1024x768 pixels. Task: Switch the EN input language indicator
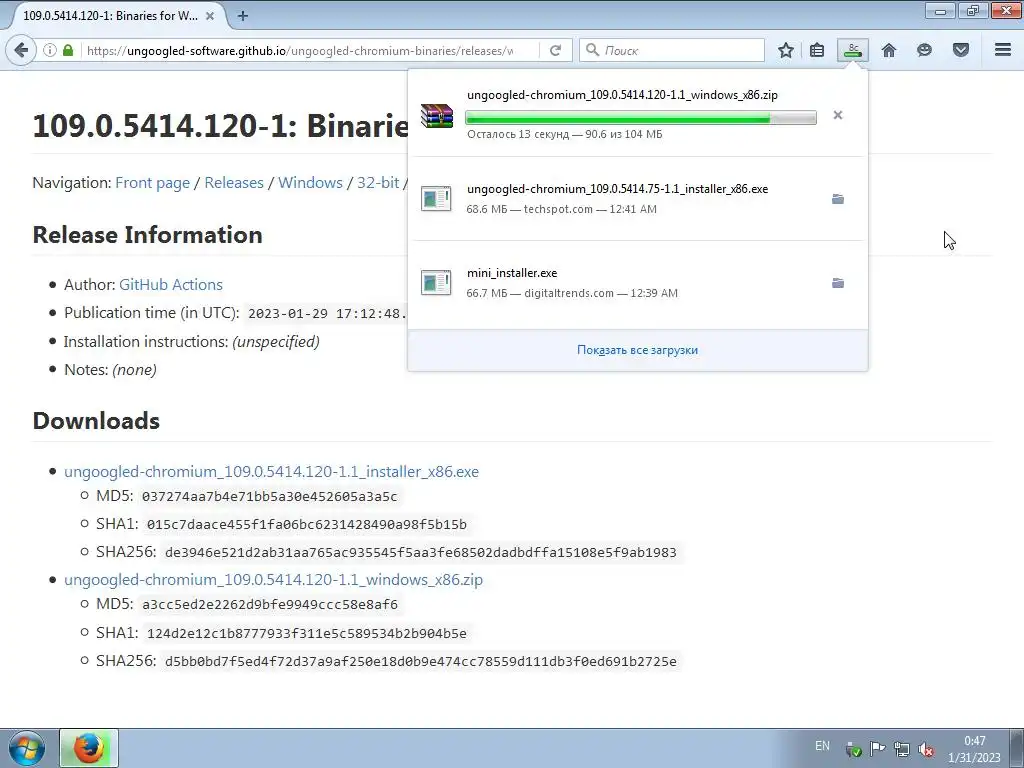tap(822, 746)
